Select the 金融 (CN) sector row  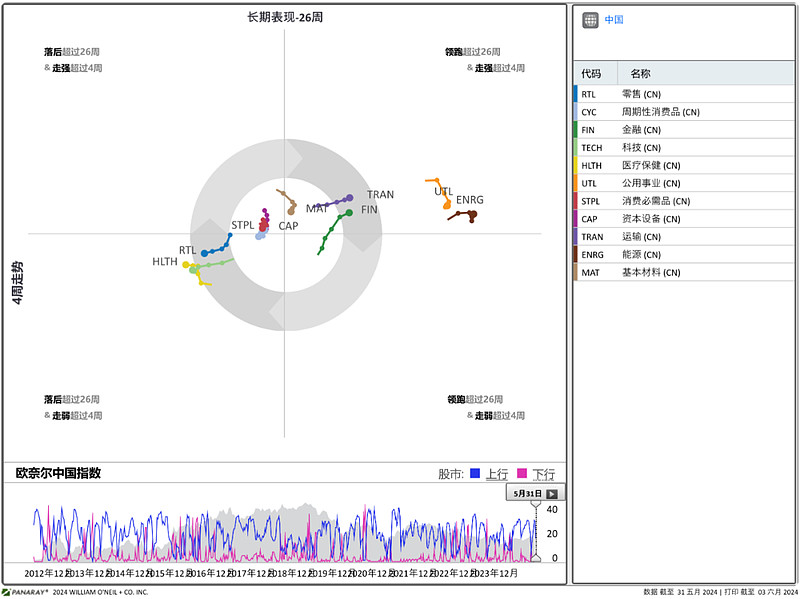[x=641, y=130]
